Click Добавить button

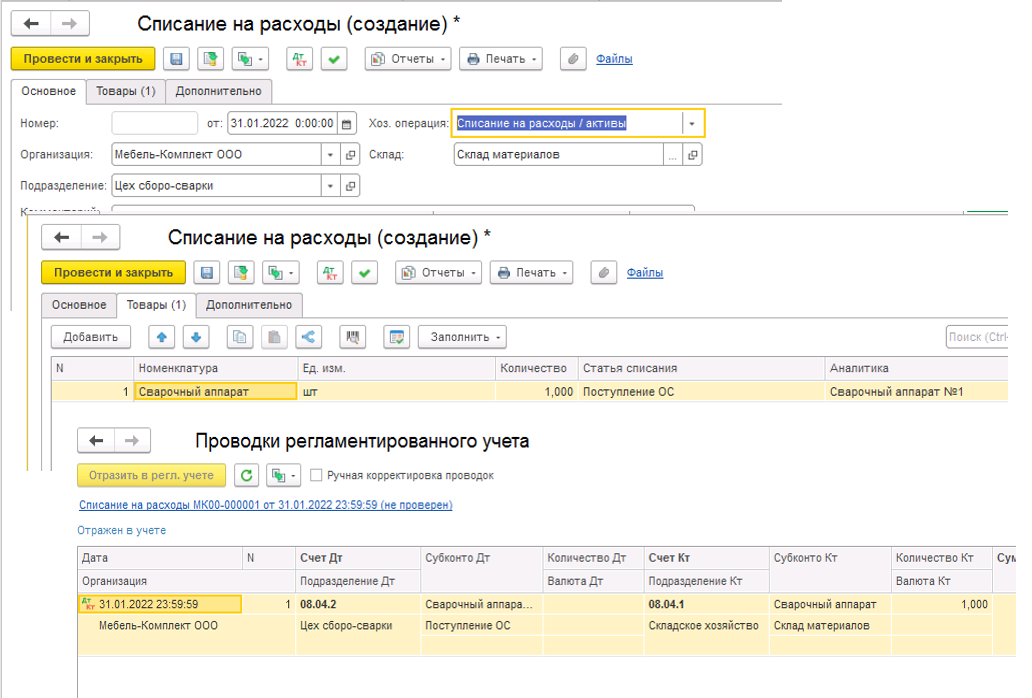91,337
